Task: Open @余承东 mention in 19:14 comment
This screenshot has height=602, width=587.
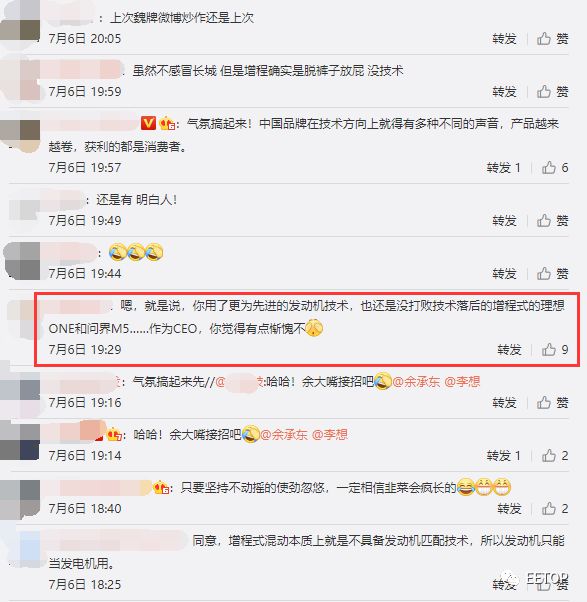Action: click(x=284, y=434)
